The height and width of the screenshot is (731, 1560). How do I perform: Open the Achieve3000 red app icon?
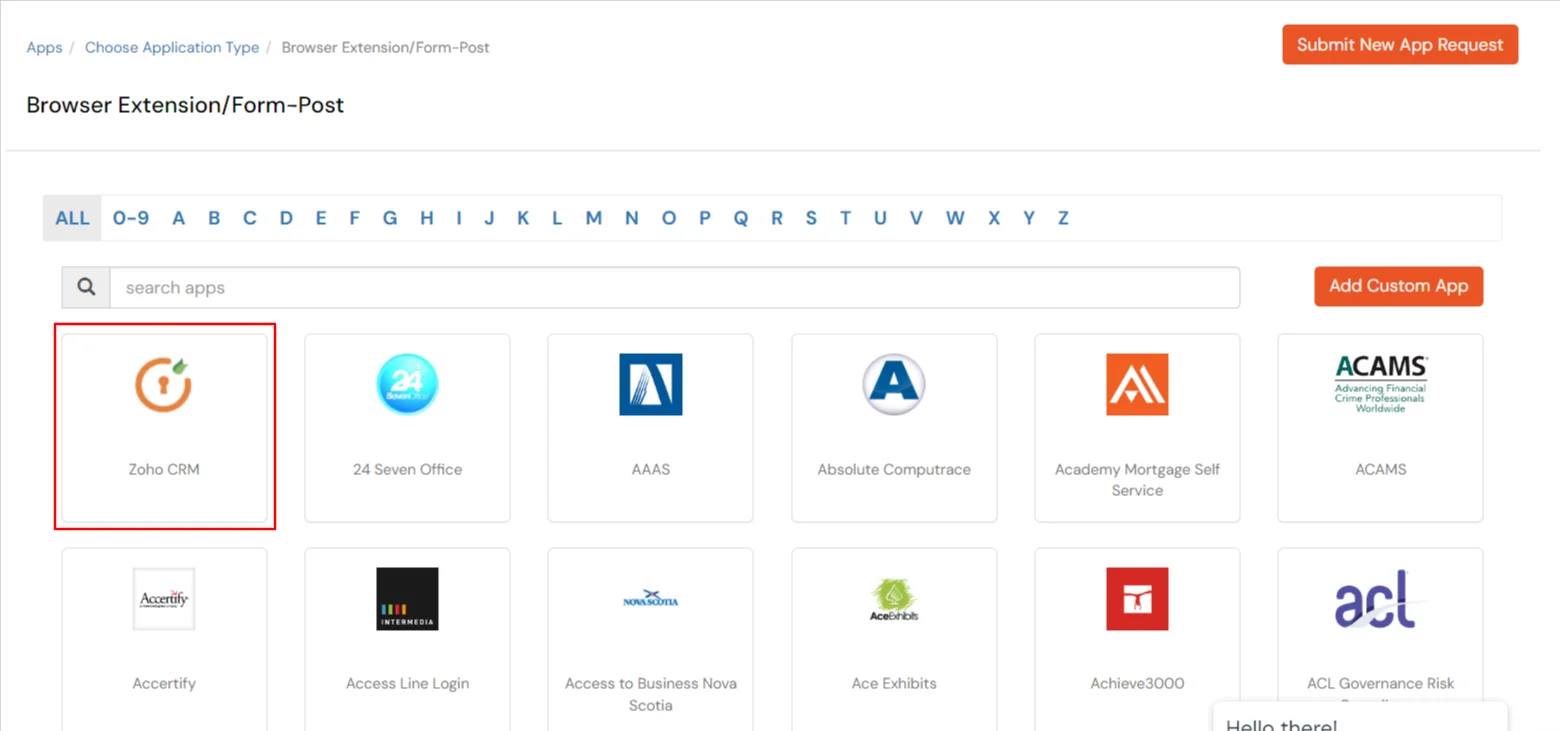click(1136, 599)
